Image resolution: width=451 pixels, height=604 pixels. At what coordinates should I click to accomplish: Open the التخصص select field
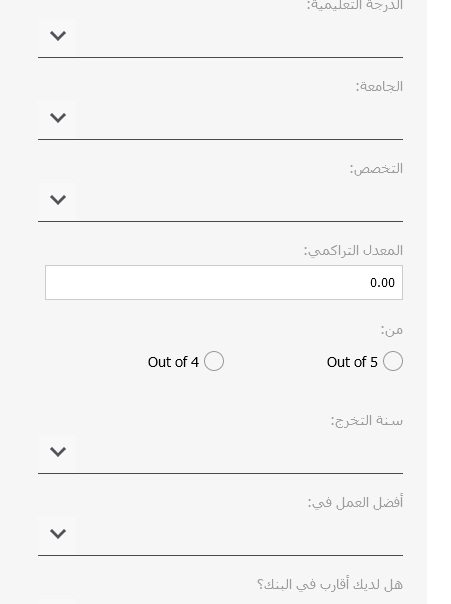coord(220,202)
